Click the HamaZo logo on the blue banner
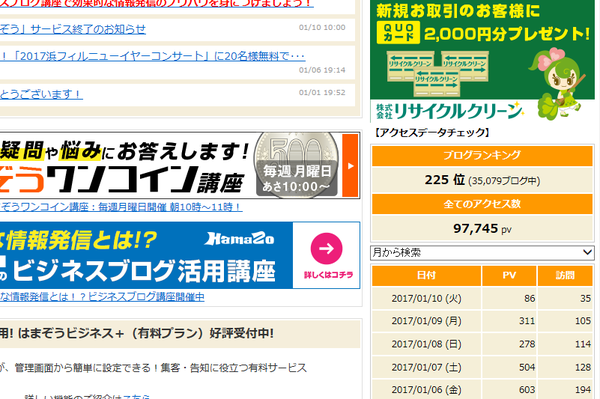The height and width of the screenshot is (399, 600). pos(239,239)
